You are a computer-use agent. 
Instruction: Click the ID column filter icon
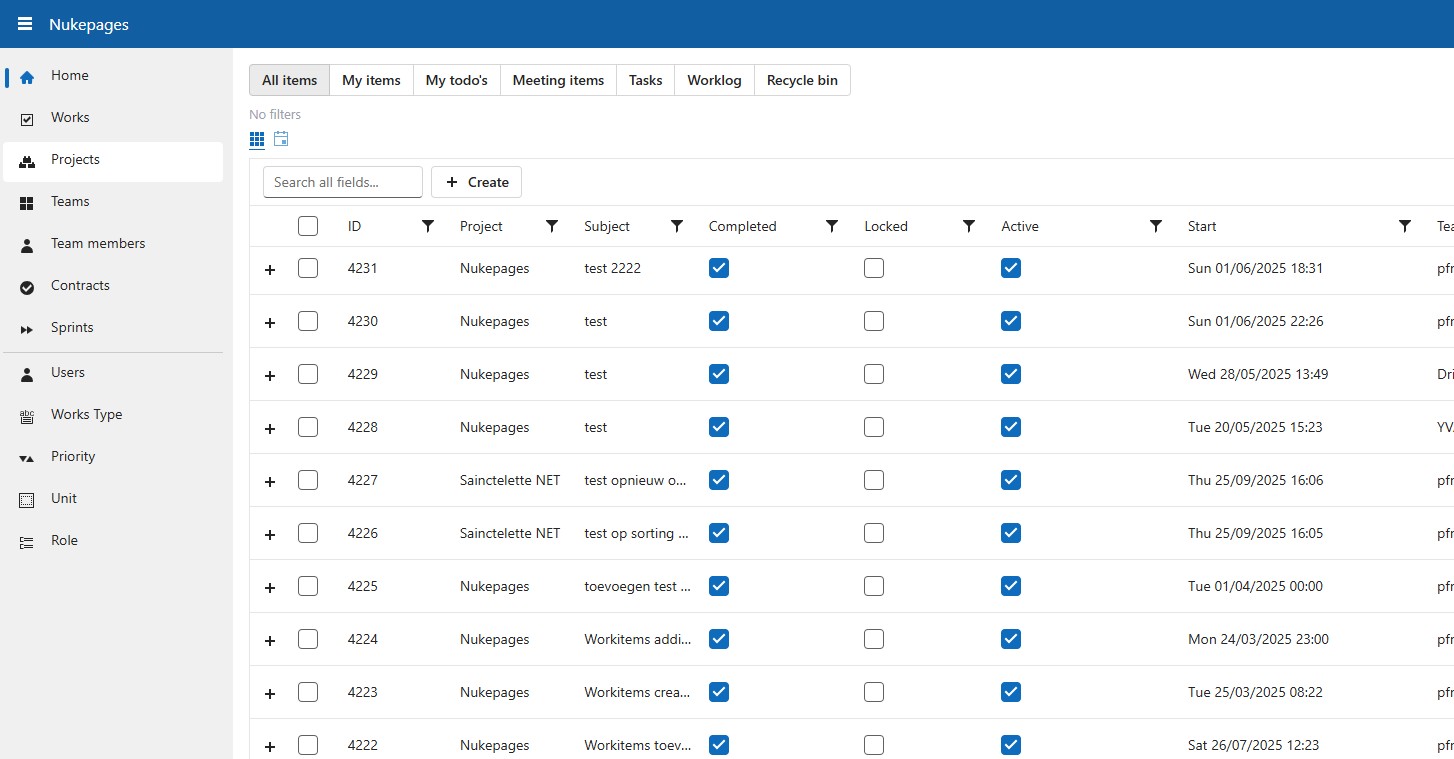[428, 227]
